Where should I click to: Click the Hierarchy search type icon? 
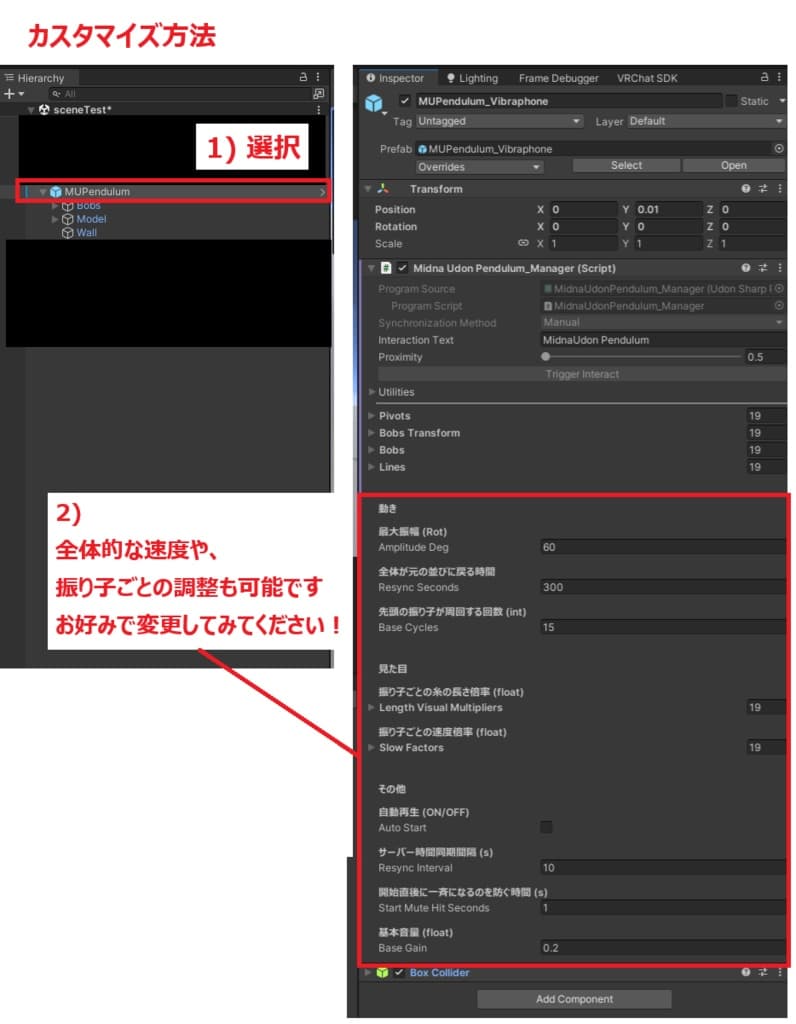319,94
